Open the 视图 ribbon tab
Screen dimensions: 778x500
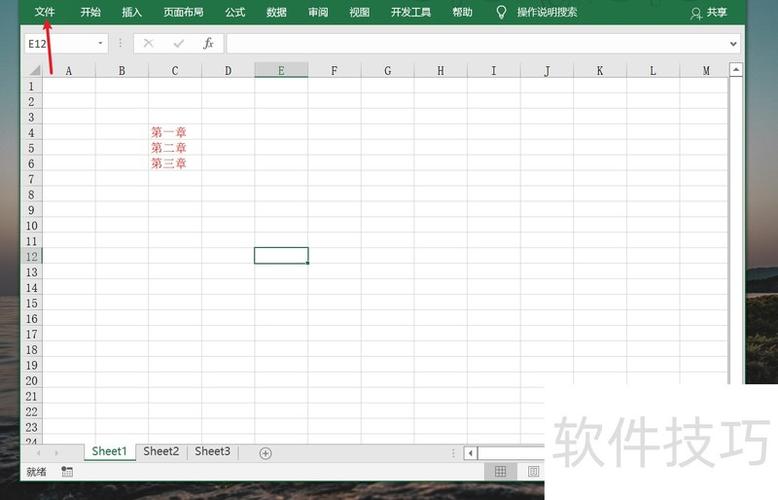click(x=359, y=12)
